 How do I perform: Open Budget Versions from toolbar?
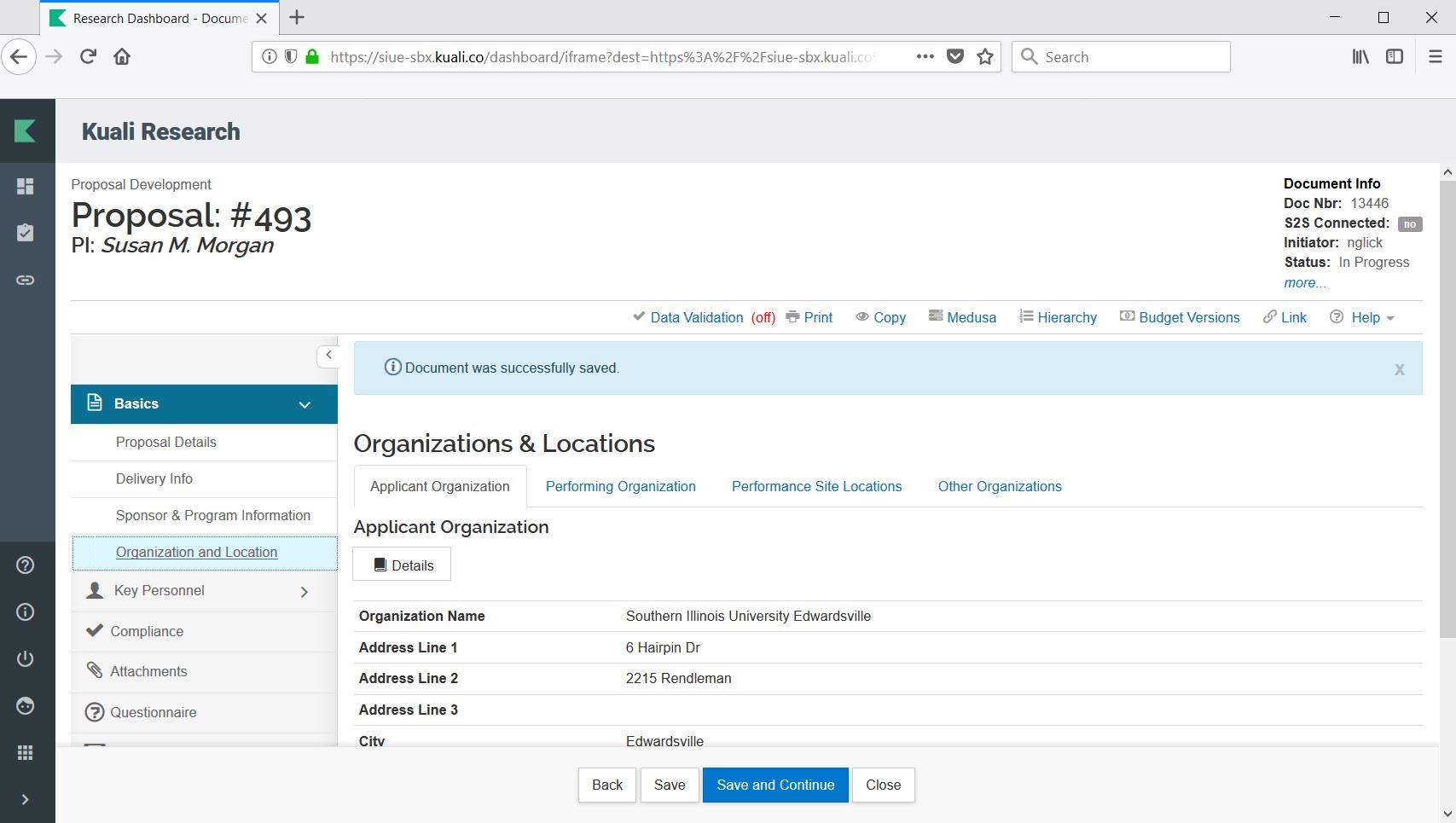click(1180, 317)
